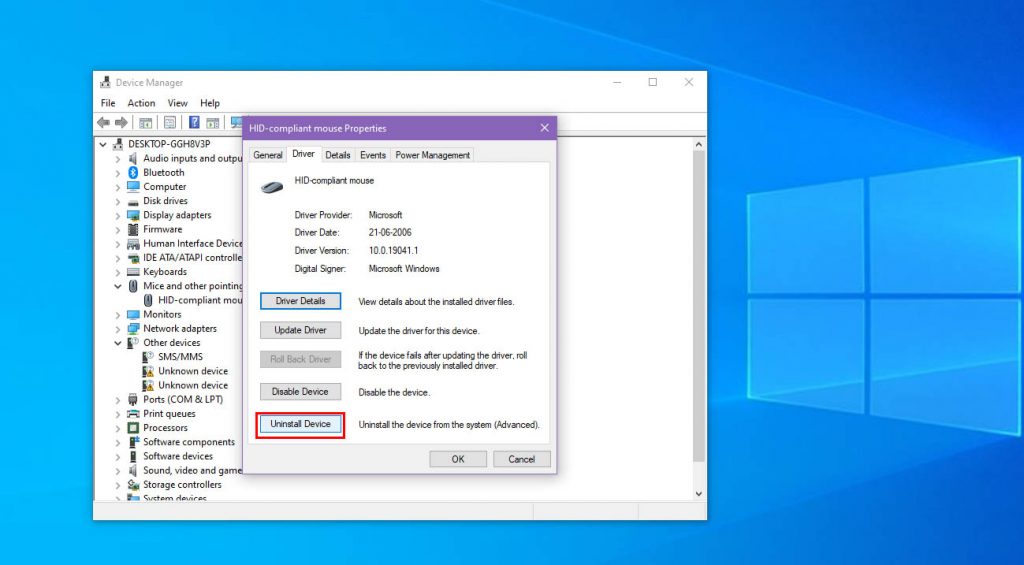This screenshot has height=565, width=1024.
Task: Select the Bluetooth category icon
Action: (133, 173)
